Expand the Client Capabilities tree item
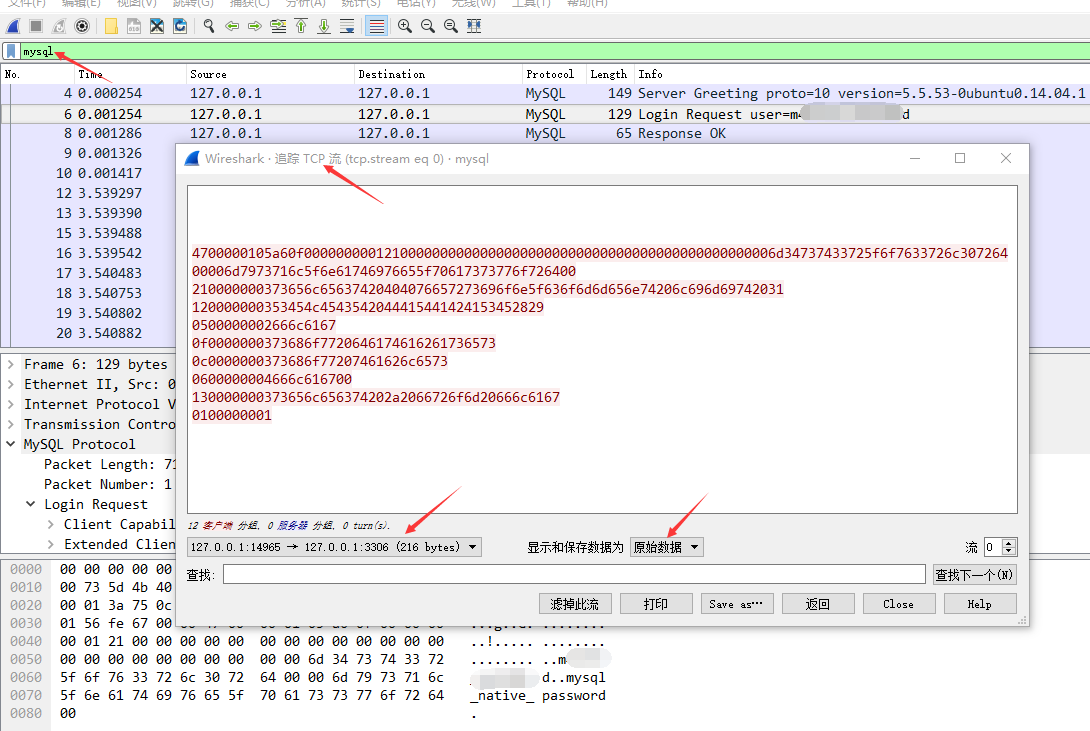Screen dimensions: 1090x731 (x=51, y=524)
